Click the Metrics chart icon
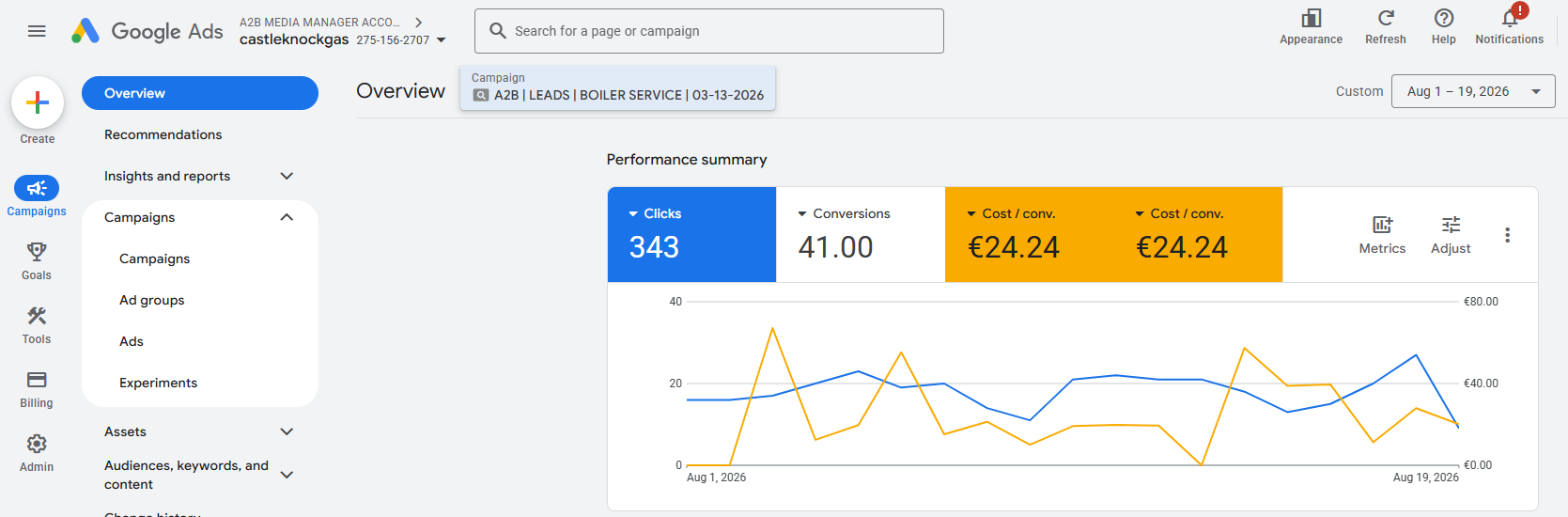The image size is (1568, 517). click(1382, 225)
